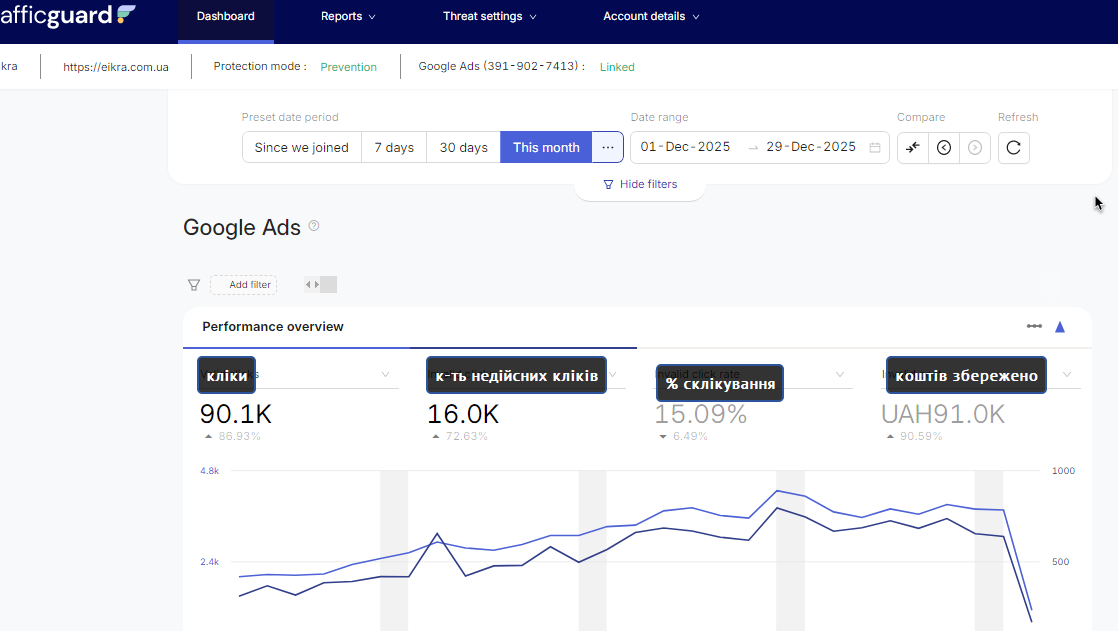Click the Google Ads help icon
This screenshot has height=631, width=1118.
click(x=314, y=226)
